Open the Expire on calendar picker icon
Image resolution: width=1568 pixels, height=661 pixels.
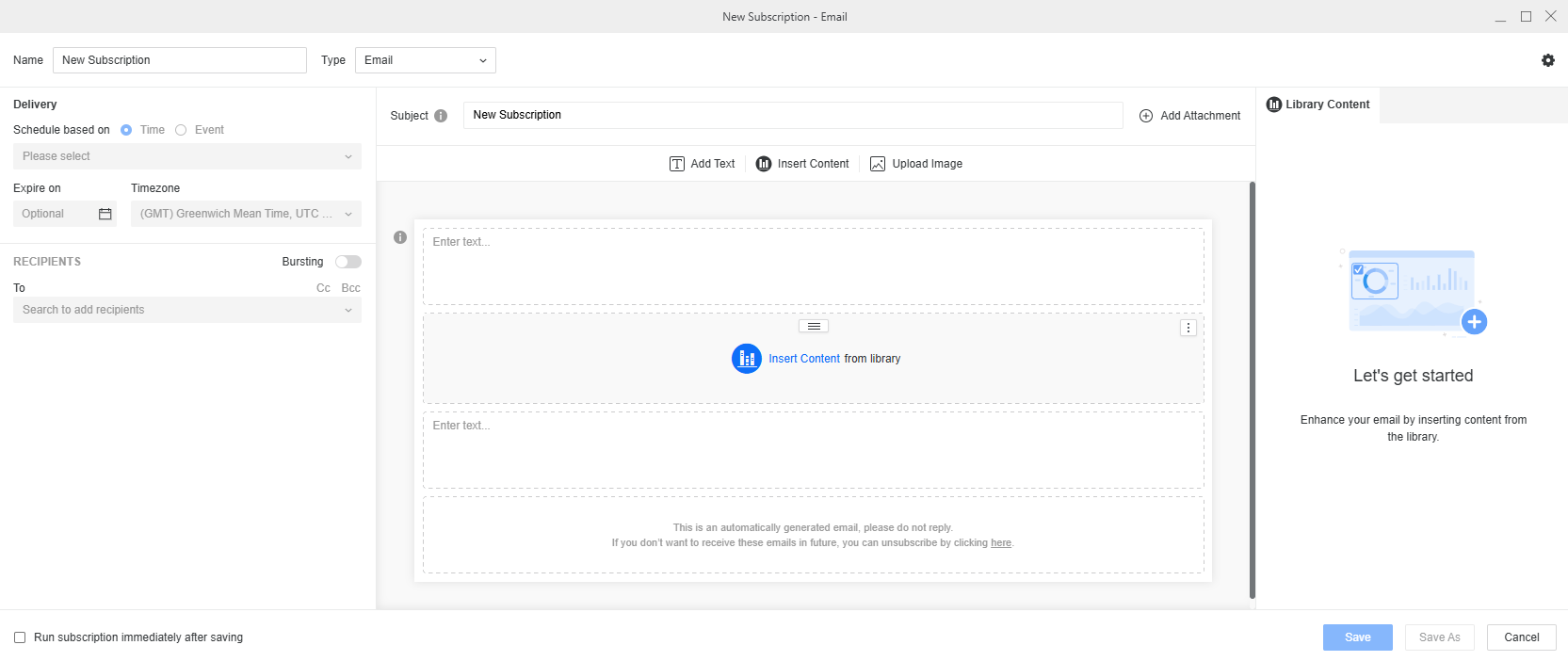pyautogui.click(x=105, y=214)
